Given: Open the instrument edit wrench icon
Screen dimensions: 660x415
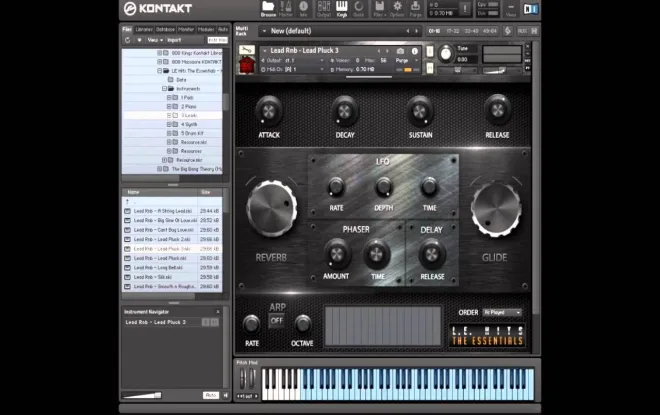Looking at the screenshot, I should click(x=247, y=50).
